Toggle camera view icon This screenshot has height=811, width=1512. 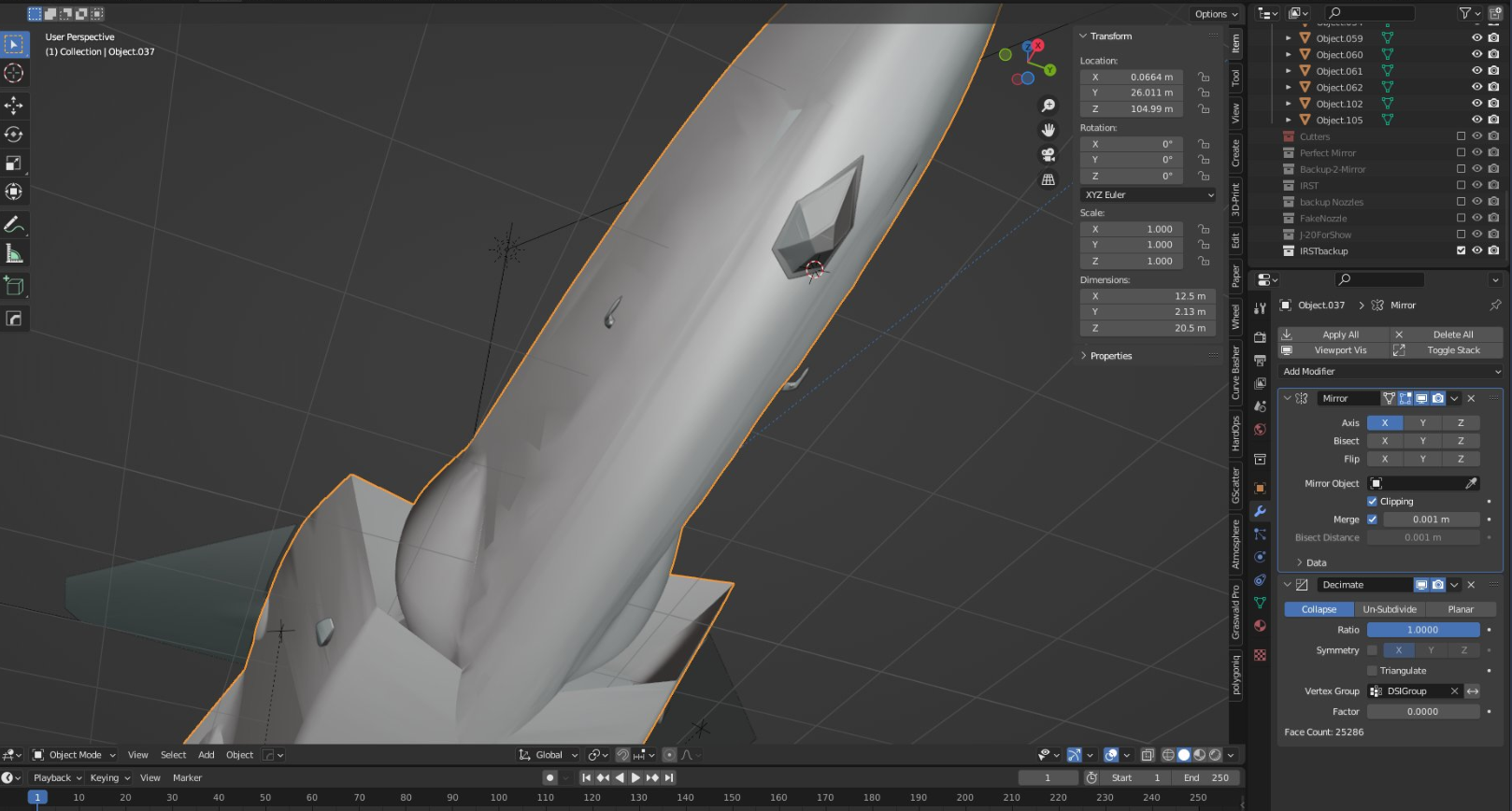click(x=1048, y=155)
